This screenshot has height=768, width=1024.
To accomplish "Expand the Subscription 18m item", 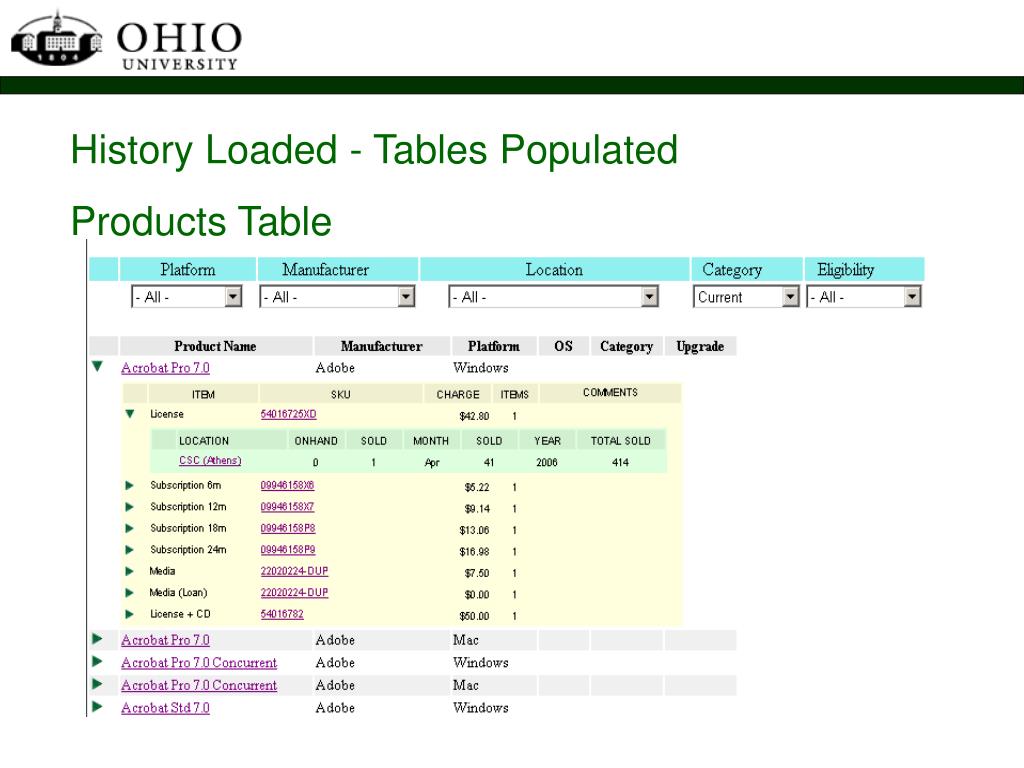I will tap(129, 528).
